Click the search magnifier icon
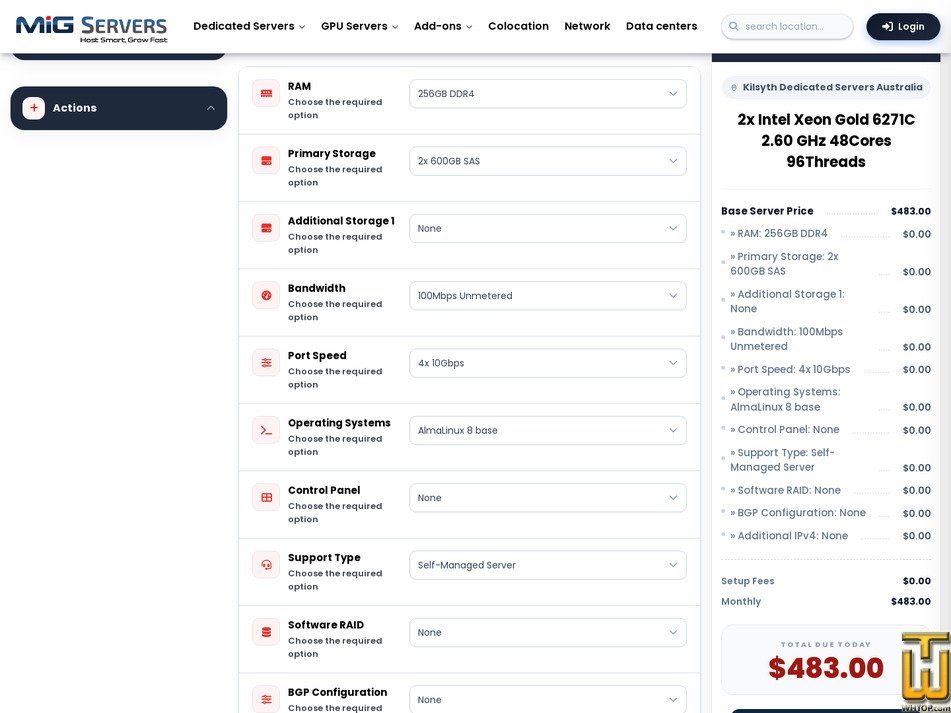The height and width of the screenshot is (713, 951). point(734,27)
